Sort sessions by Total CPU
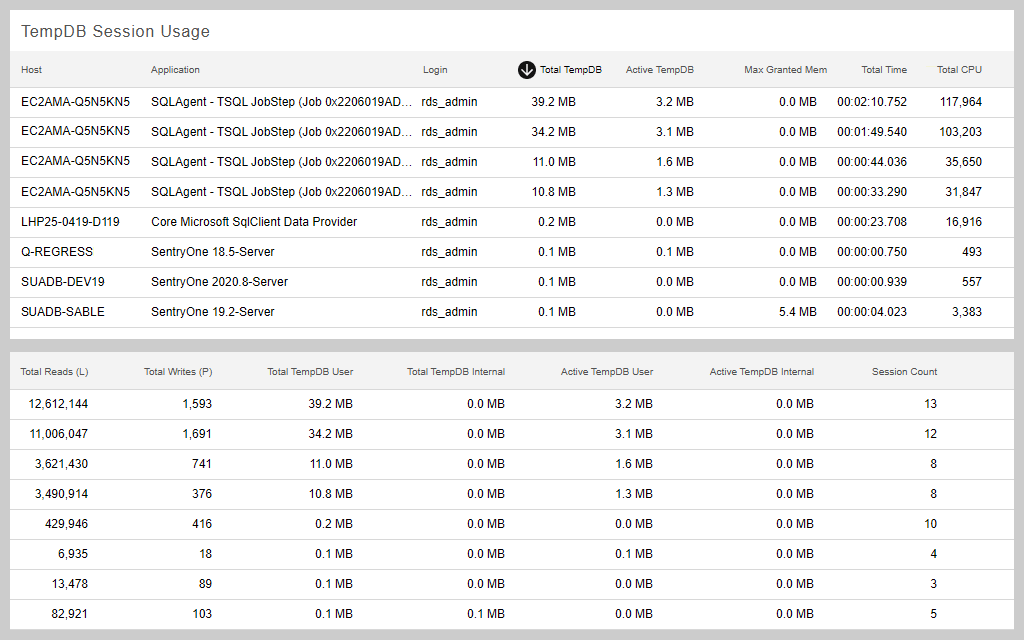This screenshot has width=1024, height=640. (x=959, y=70)
